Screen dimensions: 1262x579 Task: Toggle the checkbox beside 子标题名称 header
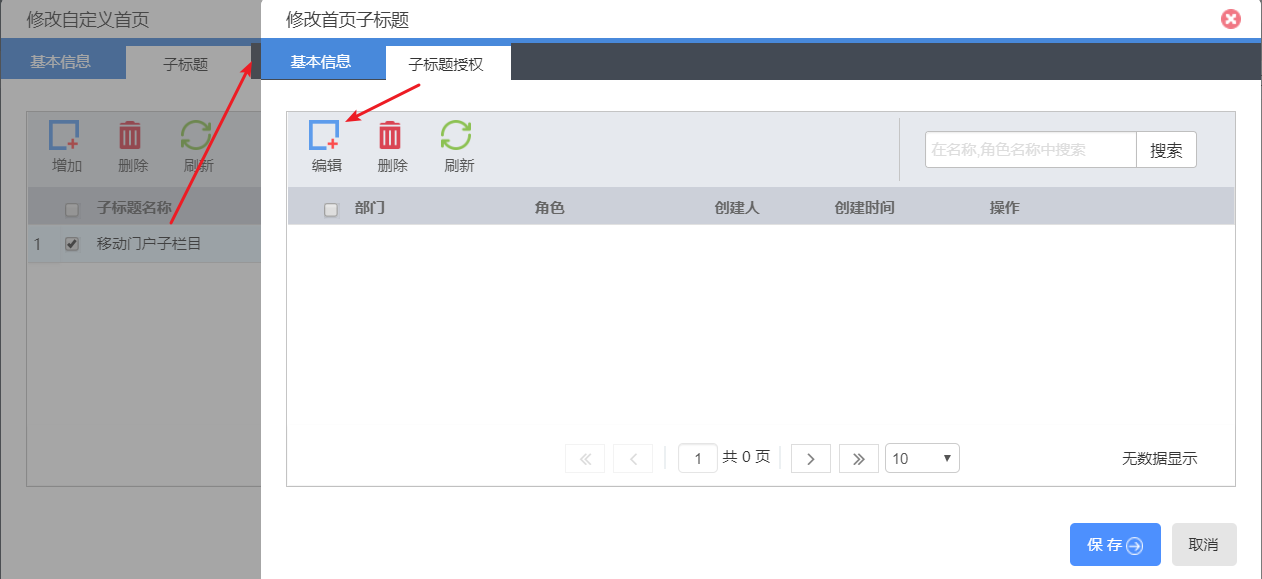[72, 209]
